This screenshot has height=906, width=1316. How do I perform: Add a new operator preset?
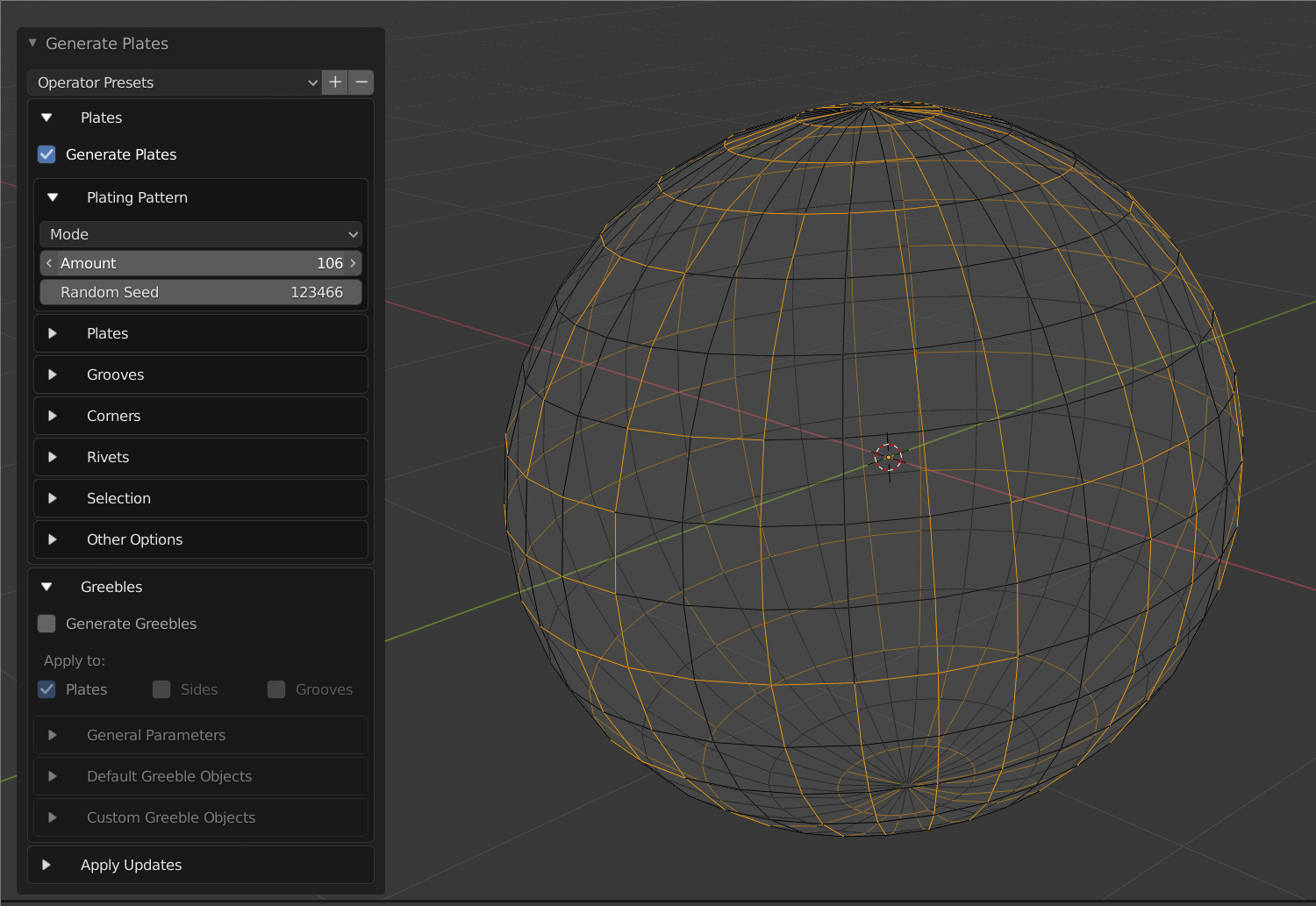tap(335, 82)
